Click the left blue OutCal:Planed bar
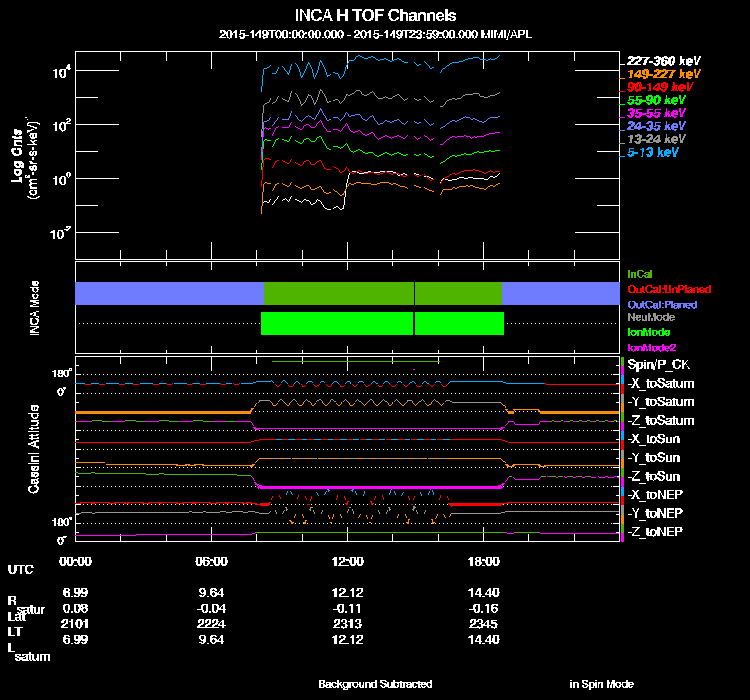This screenshot has width=750, height=700. tap(169, 293)
